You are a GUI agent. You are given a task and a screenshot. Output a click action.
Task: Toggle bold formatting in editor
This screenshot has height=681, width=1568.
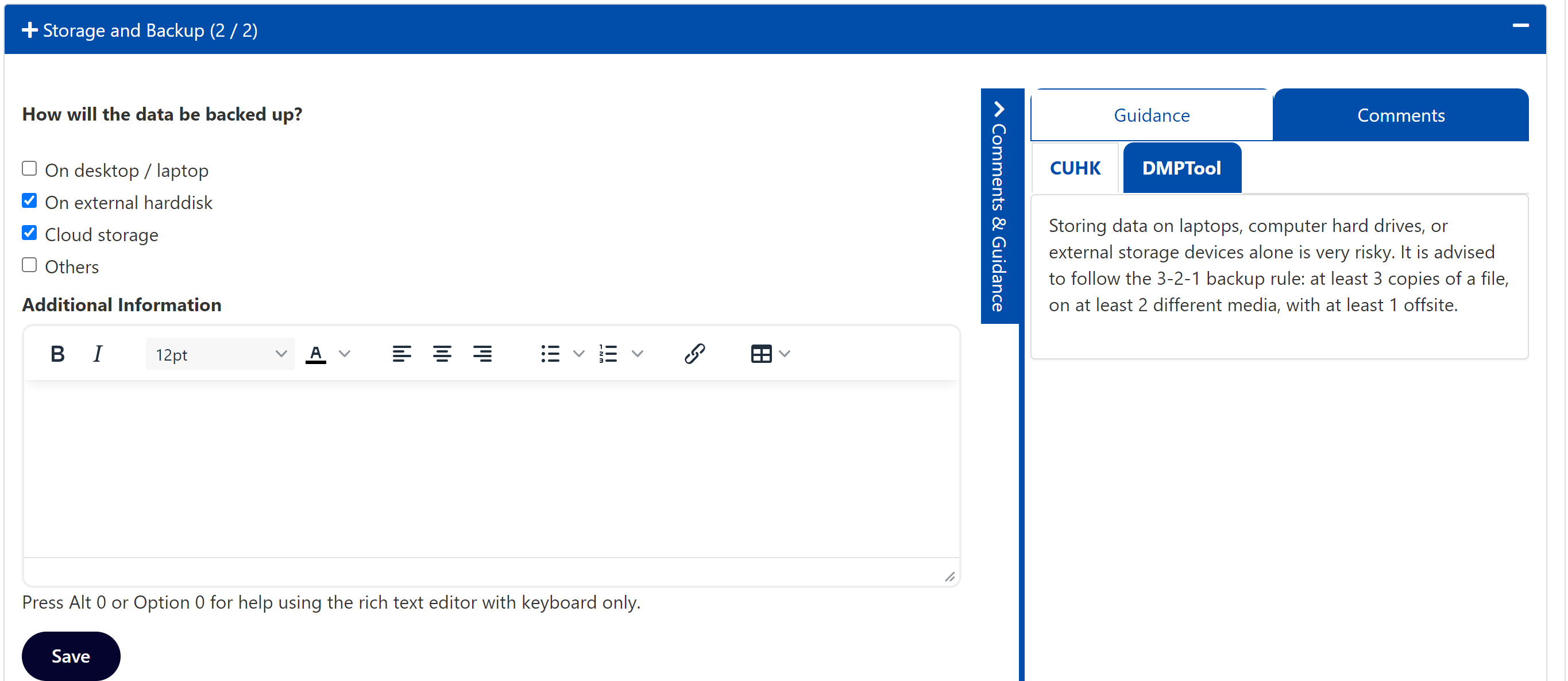(x=57, y=354)
